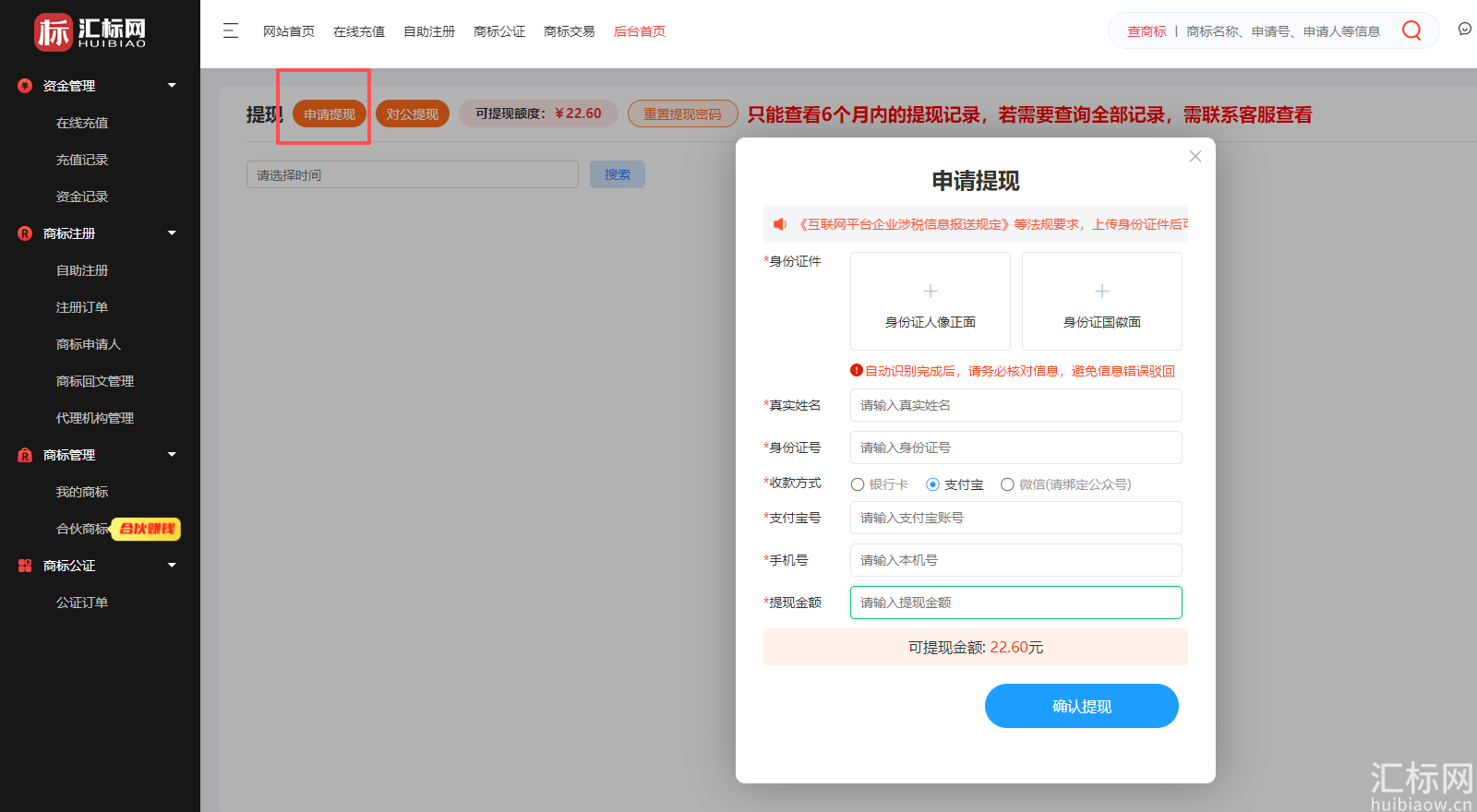
Task: Click the 商标公证 icon
Action: [25, 566]
